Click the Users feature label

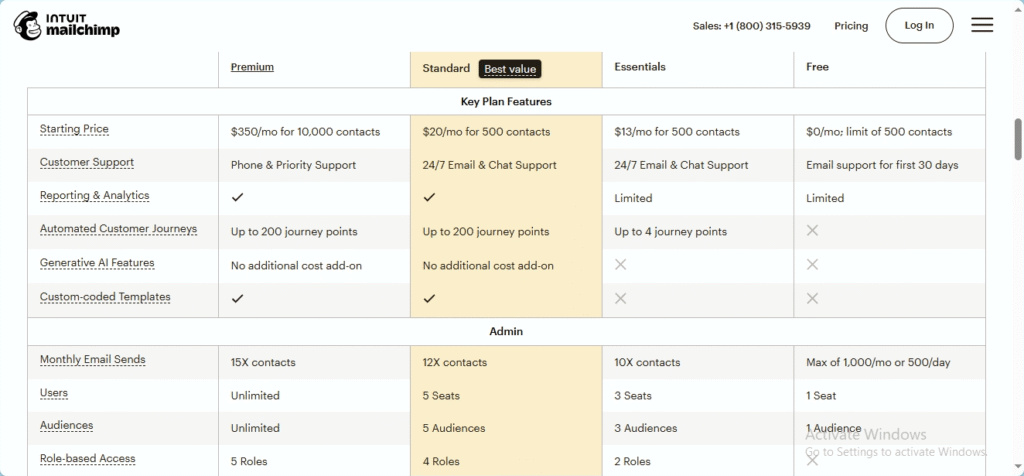(x=54, y=393)
